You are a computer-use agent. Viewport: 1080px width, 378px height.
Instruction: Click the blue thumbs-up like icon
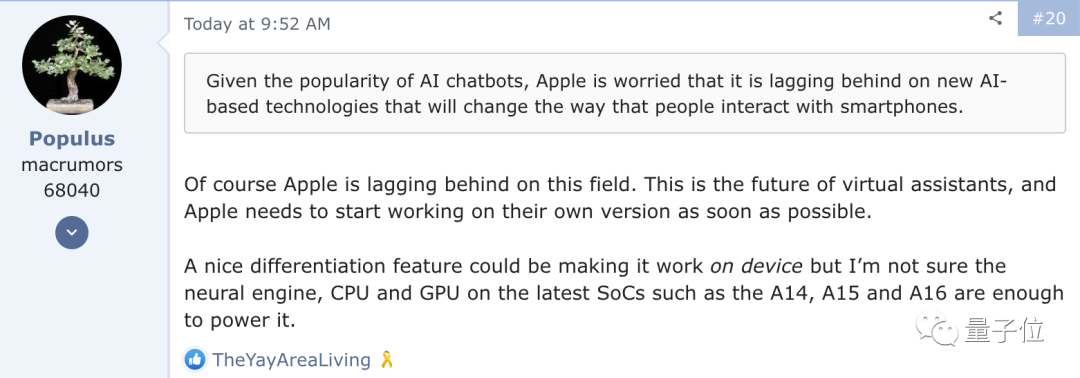196,359
